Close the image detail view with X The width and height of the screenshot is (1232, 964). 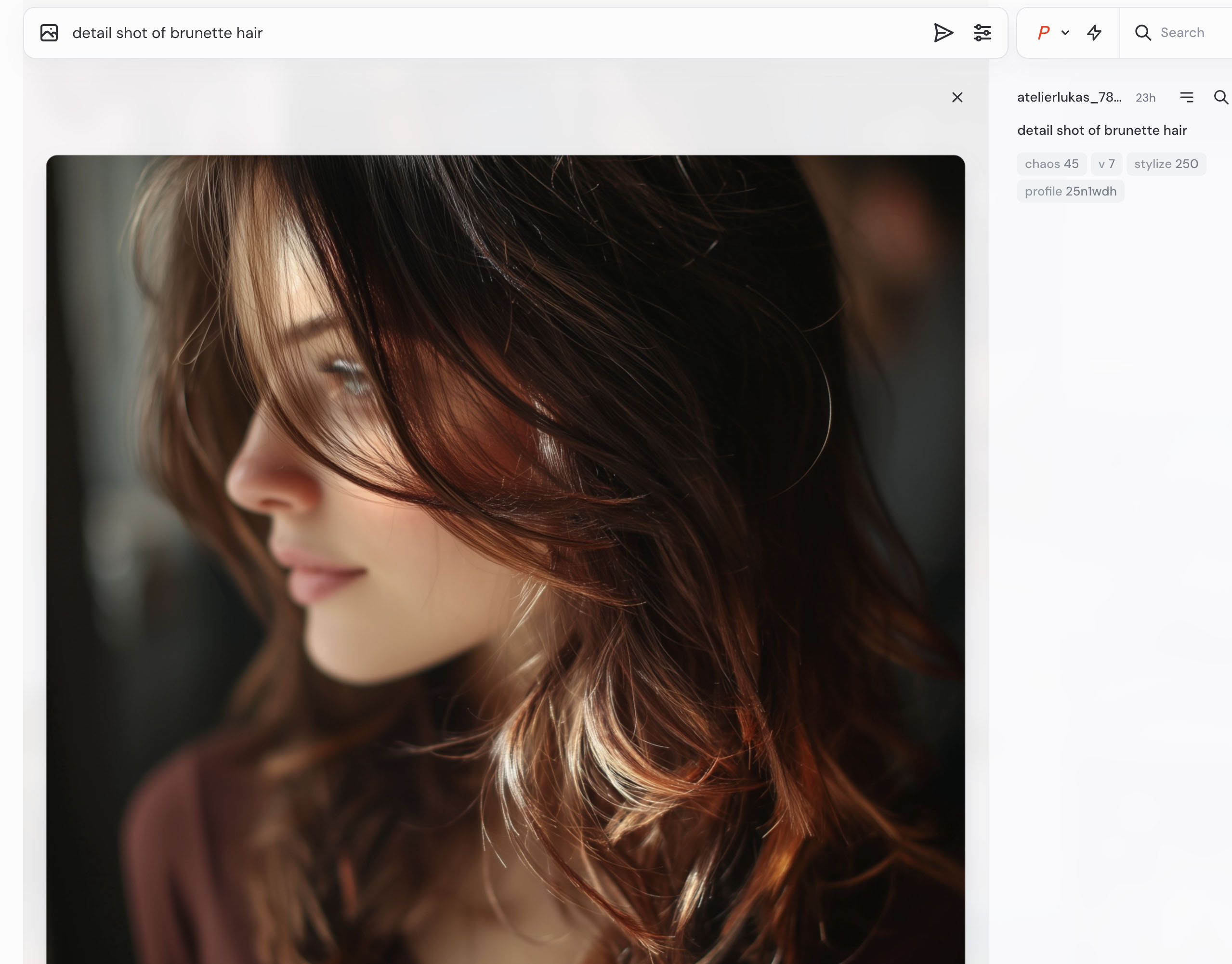click(x=957, y=98)
